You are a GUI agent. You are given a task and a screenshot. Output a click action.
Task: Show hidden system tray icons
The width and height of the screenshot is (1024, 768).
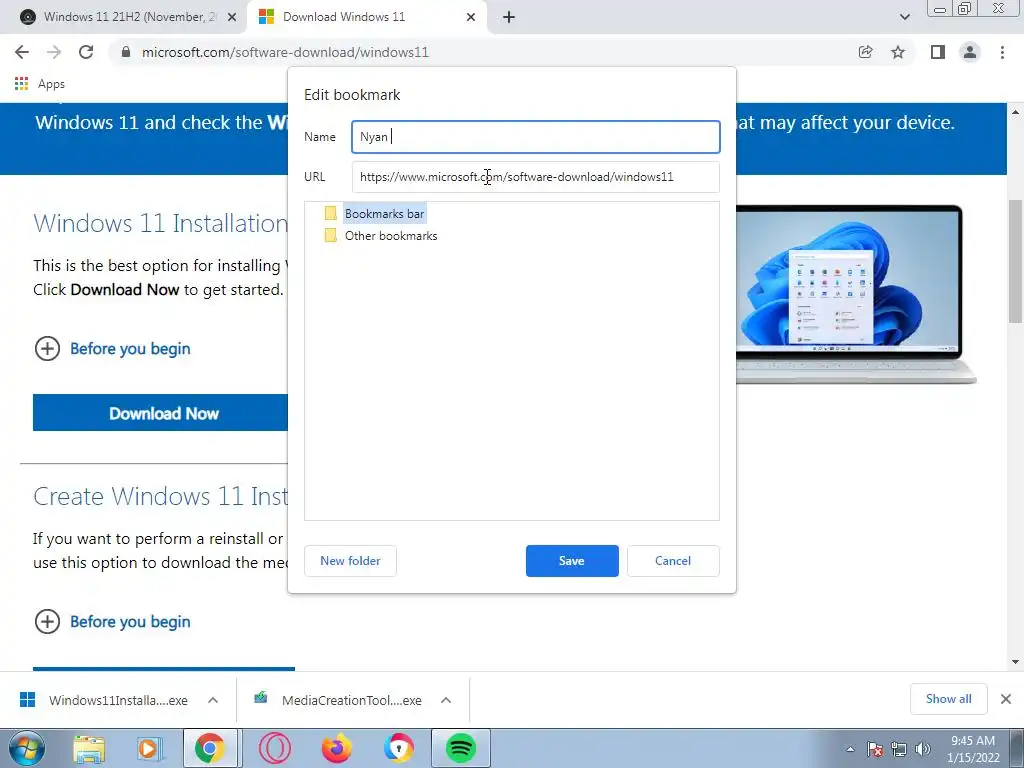coord(850,749)
